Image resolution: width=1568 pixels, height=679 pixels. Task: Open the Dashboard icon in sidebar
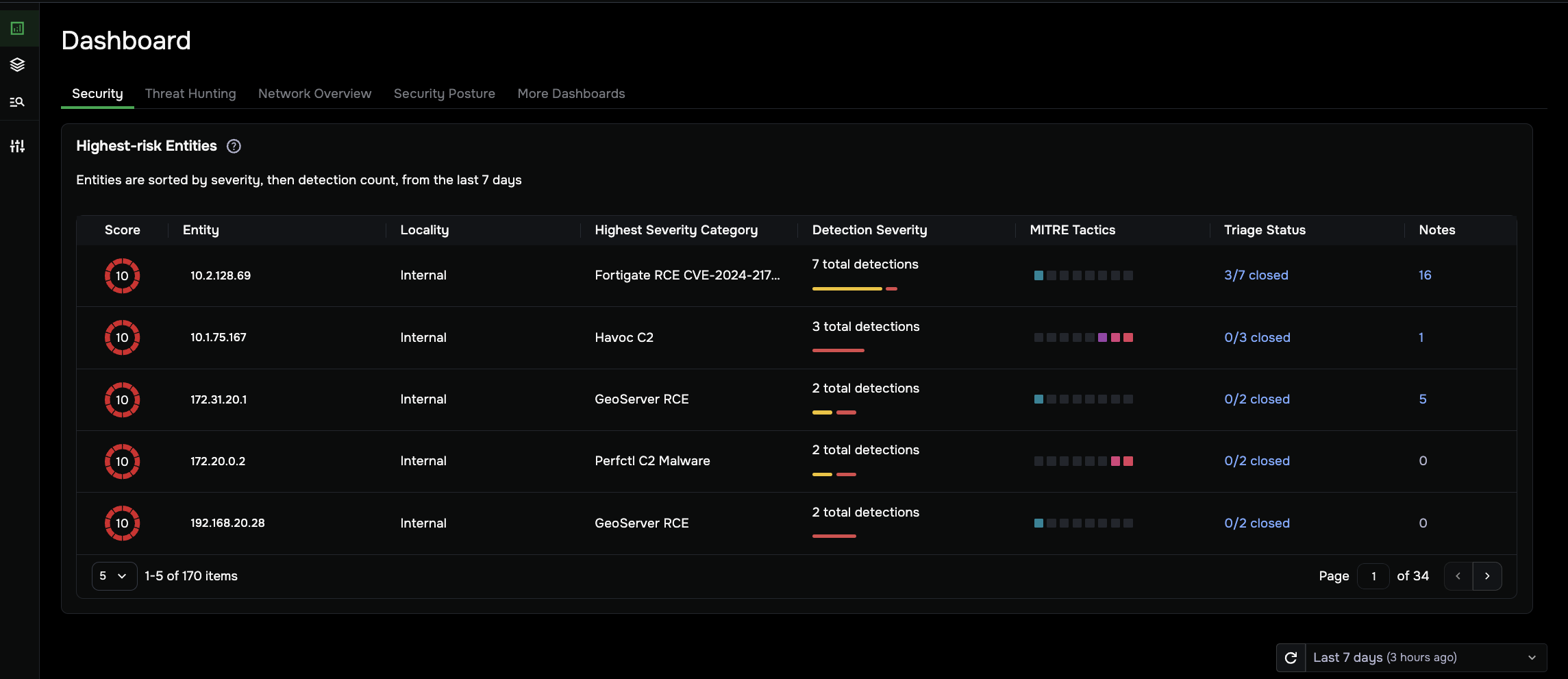(18, 28)
